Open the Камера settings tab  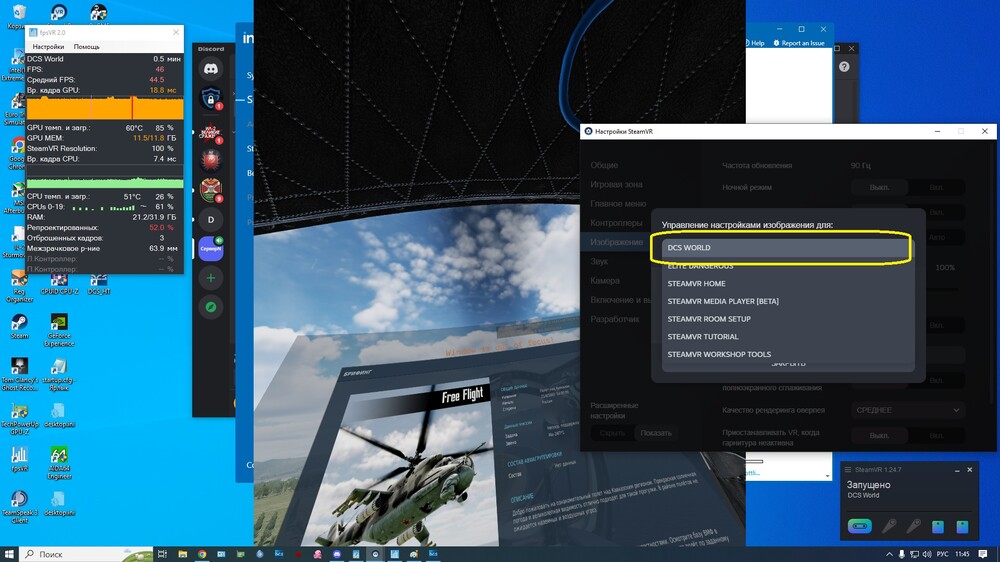point(605,281)
